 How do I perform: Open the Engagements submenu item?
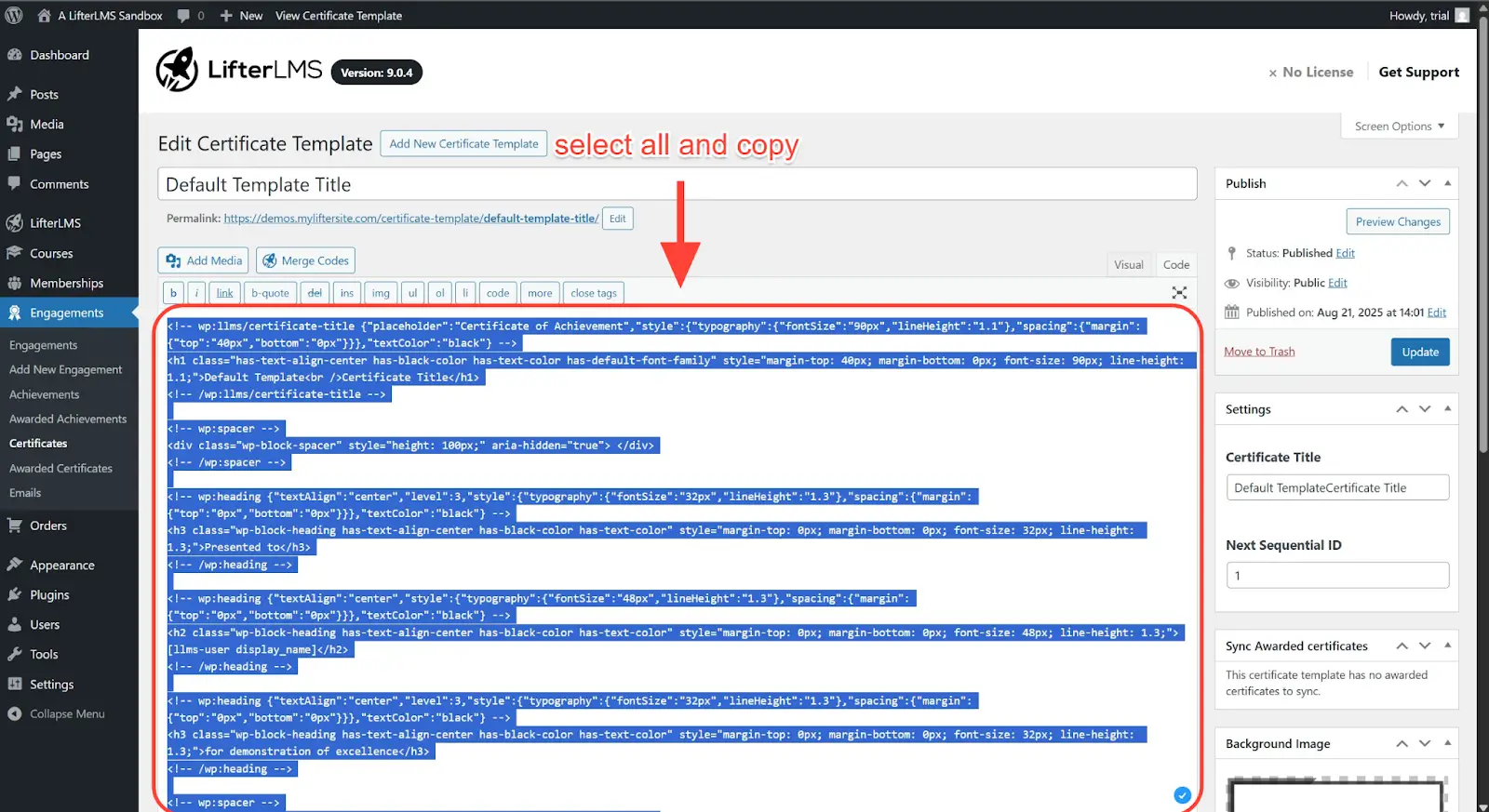coord(43,345)
